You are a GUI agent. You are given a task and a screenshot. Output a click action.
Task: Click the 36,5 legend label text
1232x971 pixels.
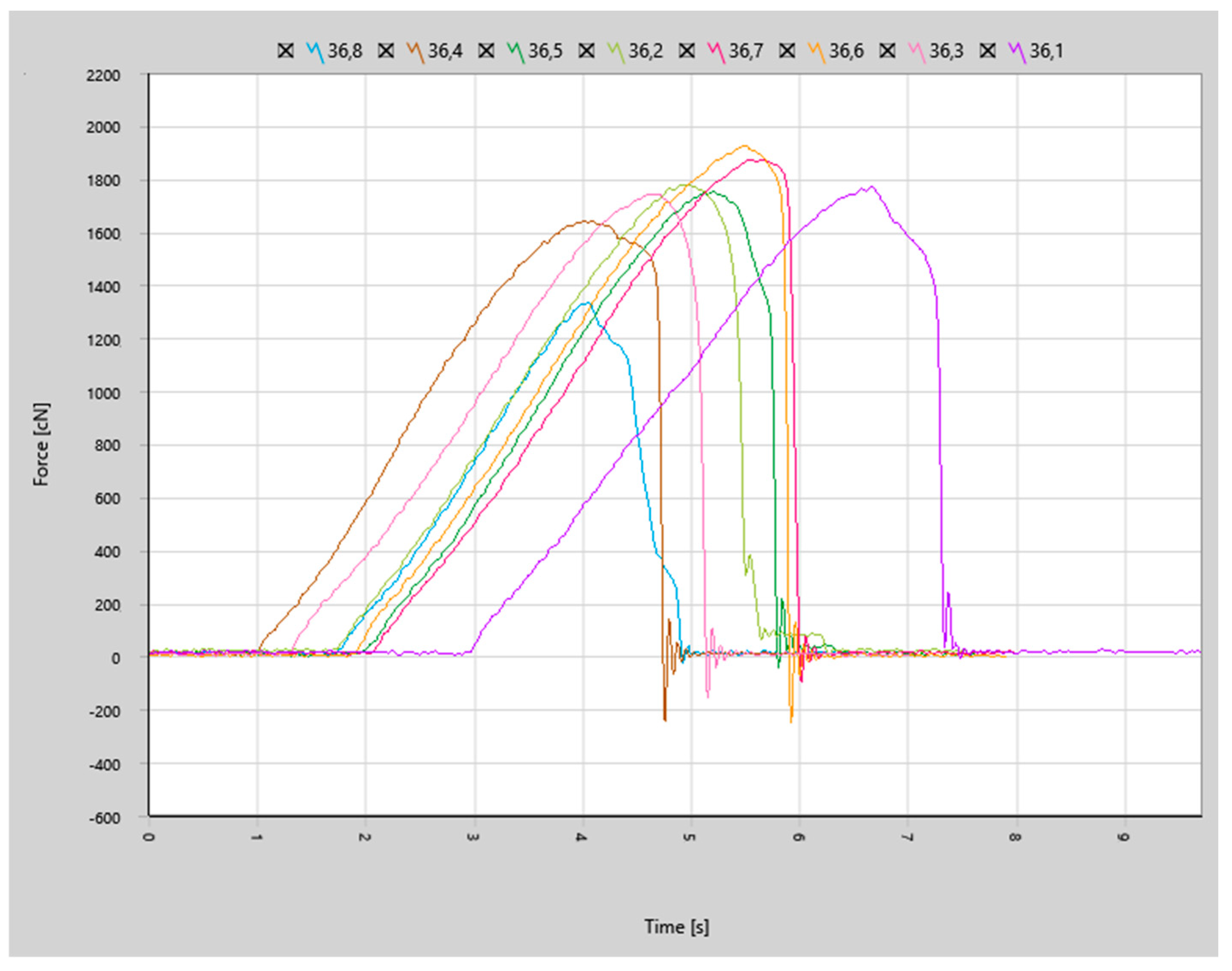point(545,51)
